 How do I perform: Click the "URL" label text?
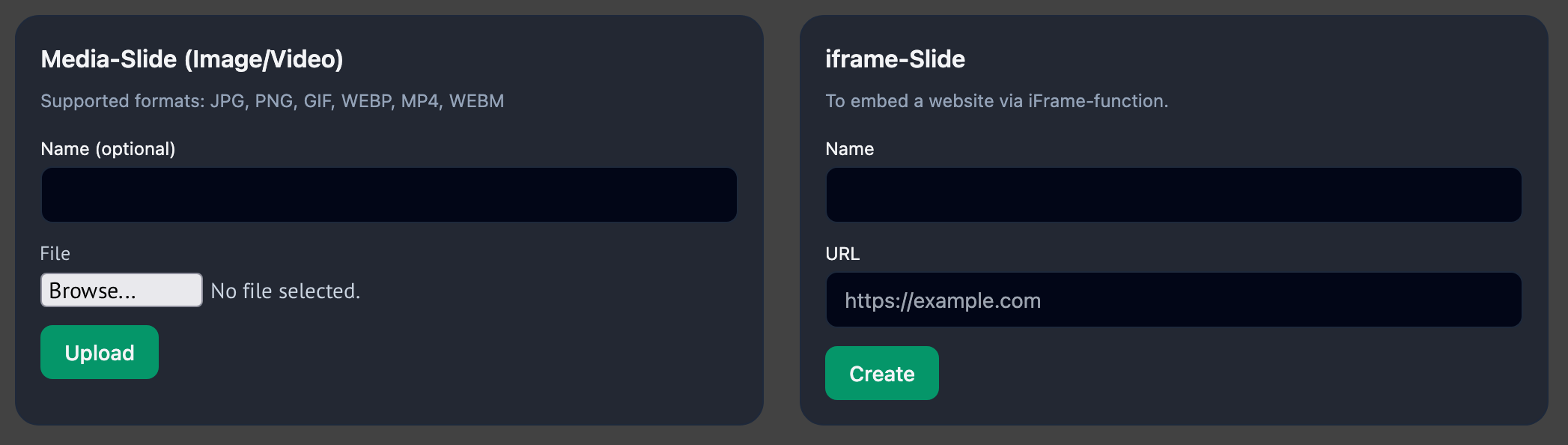[x=842, y=254]
